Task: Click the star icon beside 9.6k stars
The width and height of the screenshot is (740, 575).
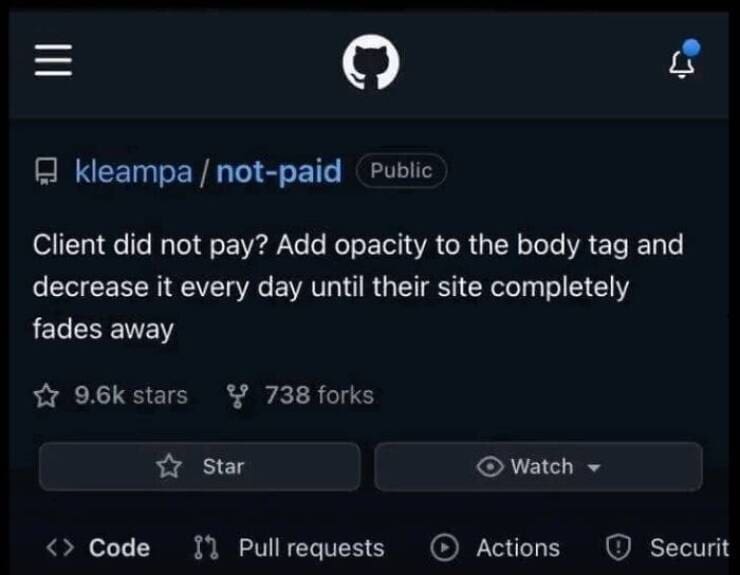Action: coord(46,396)
